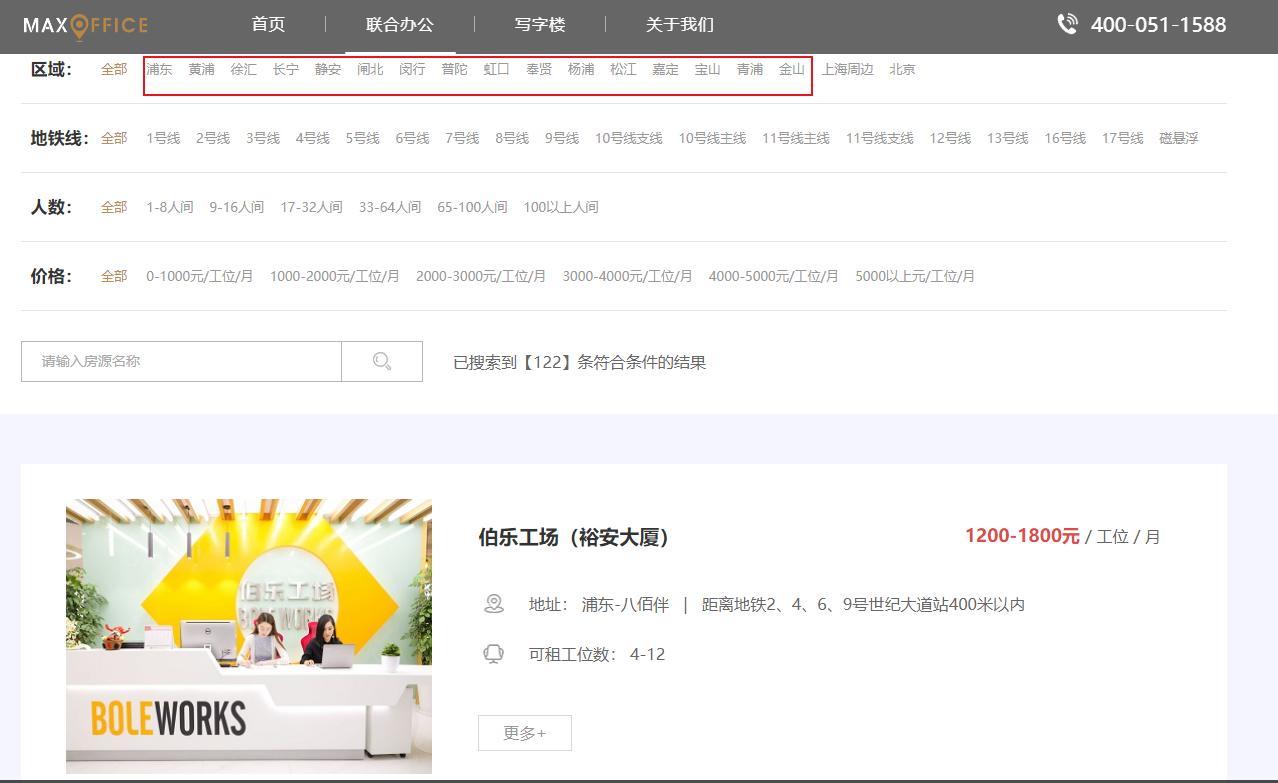The image size is (1278, 783).
Task: Open the 联合办公 nav item
Action: click(x=400, y=24)
